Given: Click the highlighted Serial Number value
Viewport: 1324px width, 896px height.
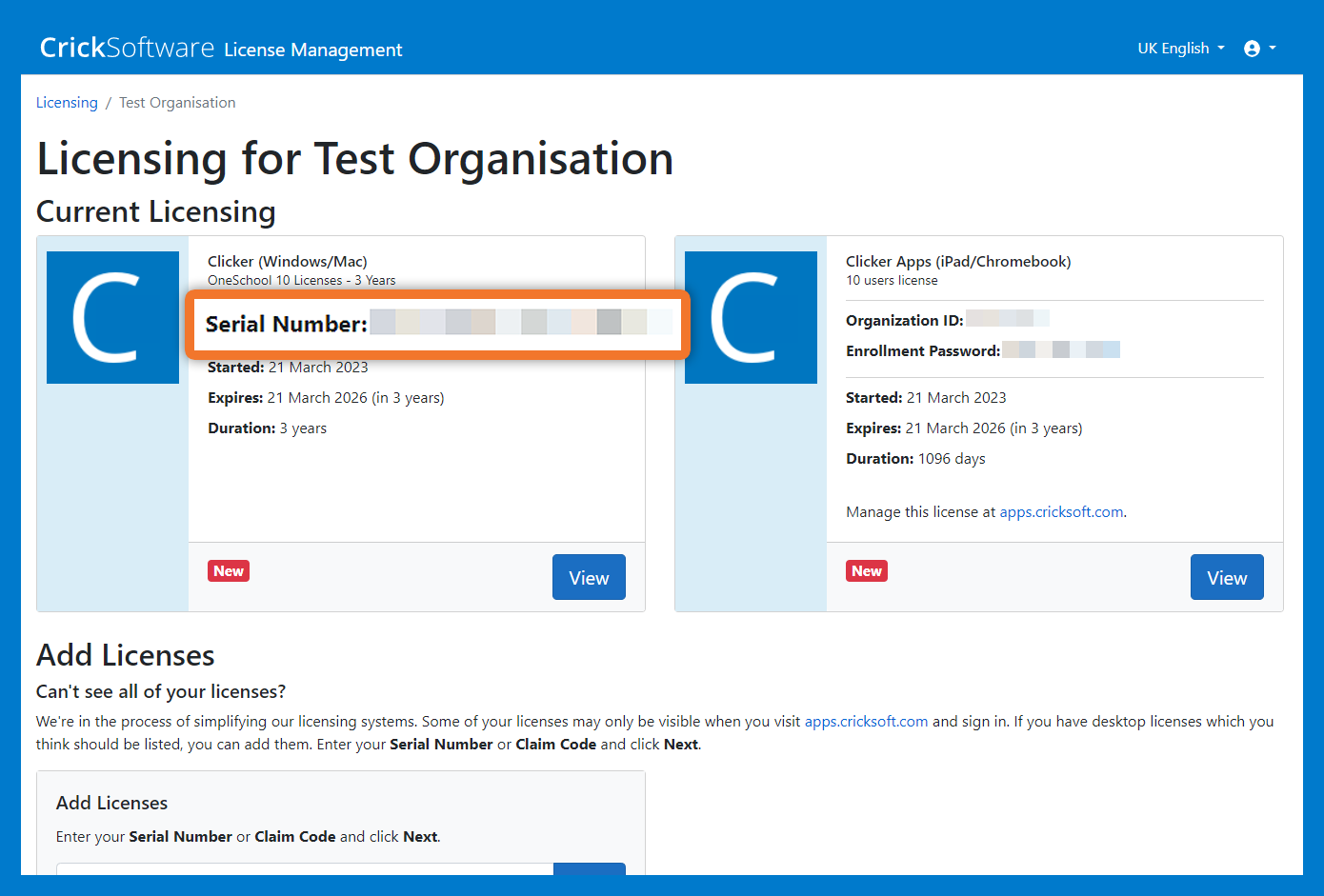Looking at the screenshot, I should point(521,323).
